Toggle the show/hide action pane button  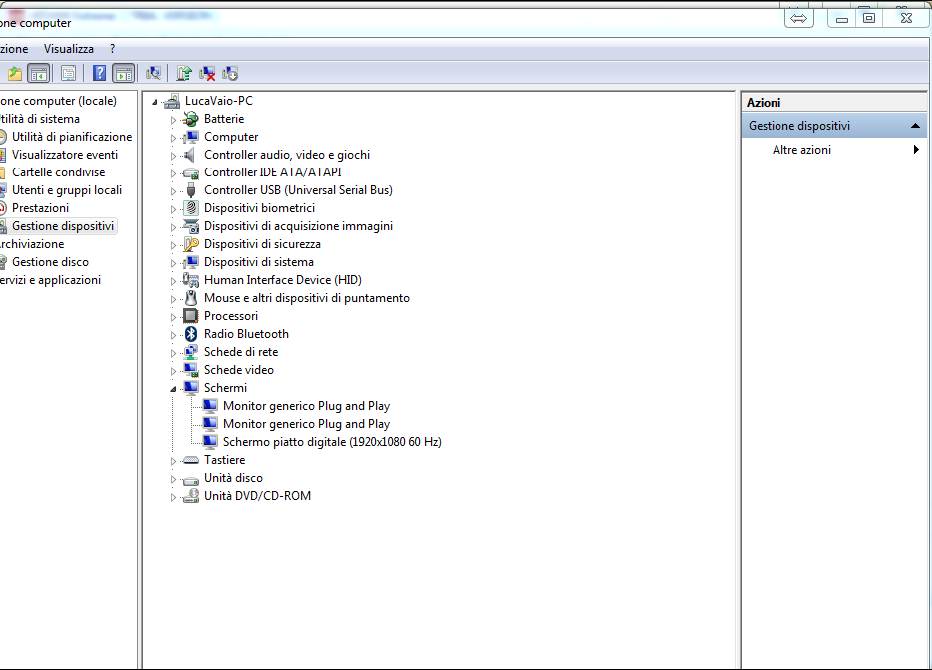pos(124,73)
